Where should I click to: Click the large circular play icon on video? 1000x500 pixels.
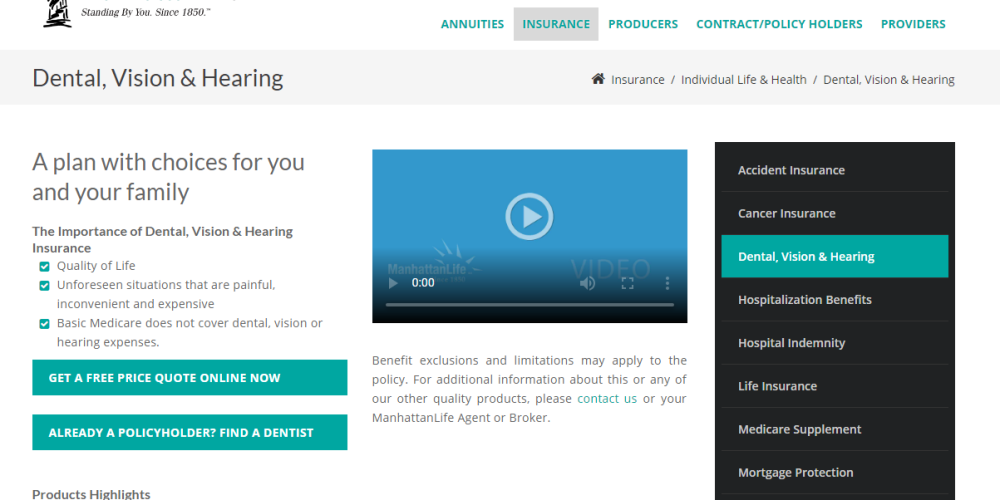click(x=529, y=216)
